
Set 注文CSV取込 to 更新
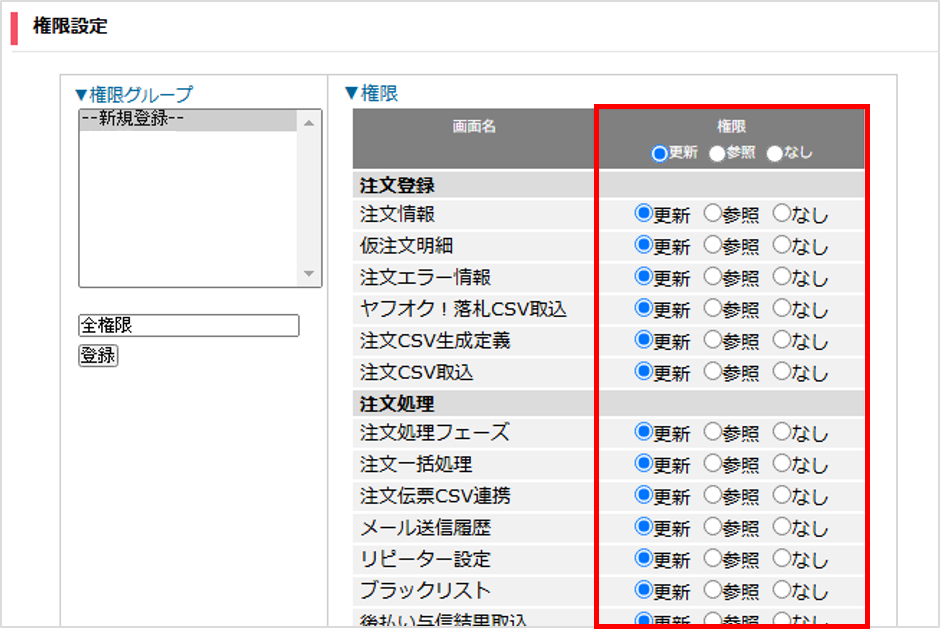tap(643, 372)
